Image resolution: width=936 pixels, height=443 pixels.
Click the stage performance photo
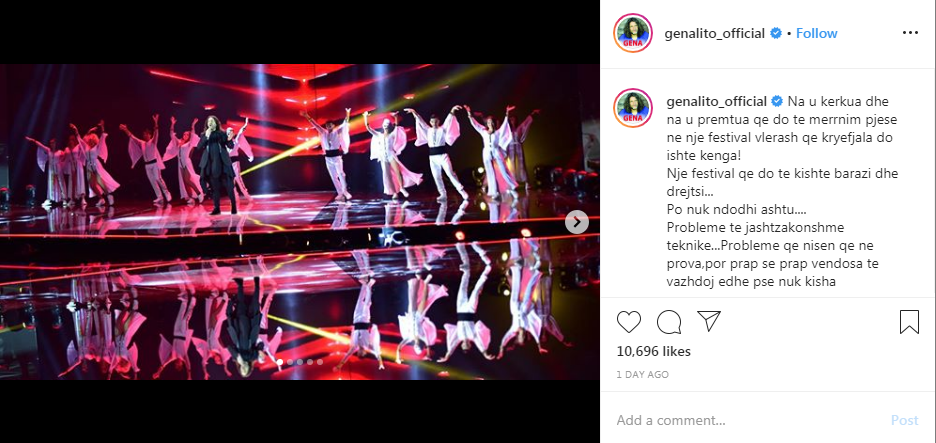pyautogui.click(x=300, y=222)
